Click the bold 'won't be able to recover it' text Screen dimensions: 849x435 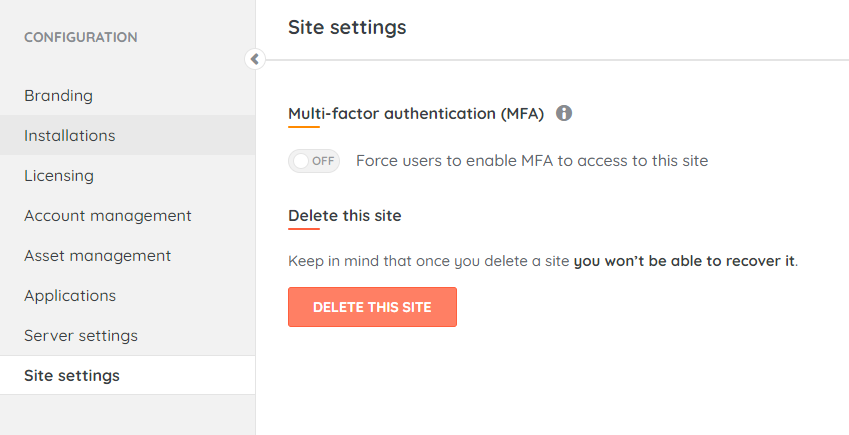coord(685,261)
